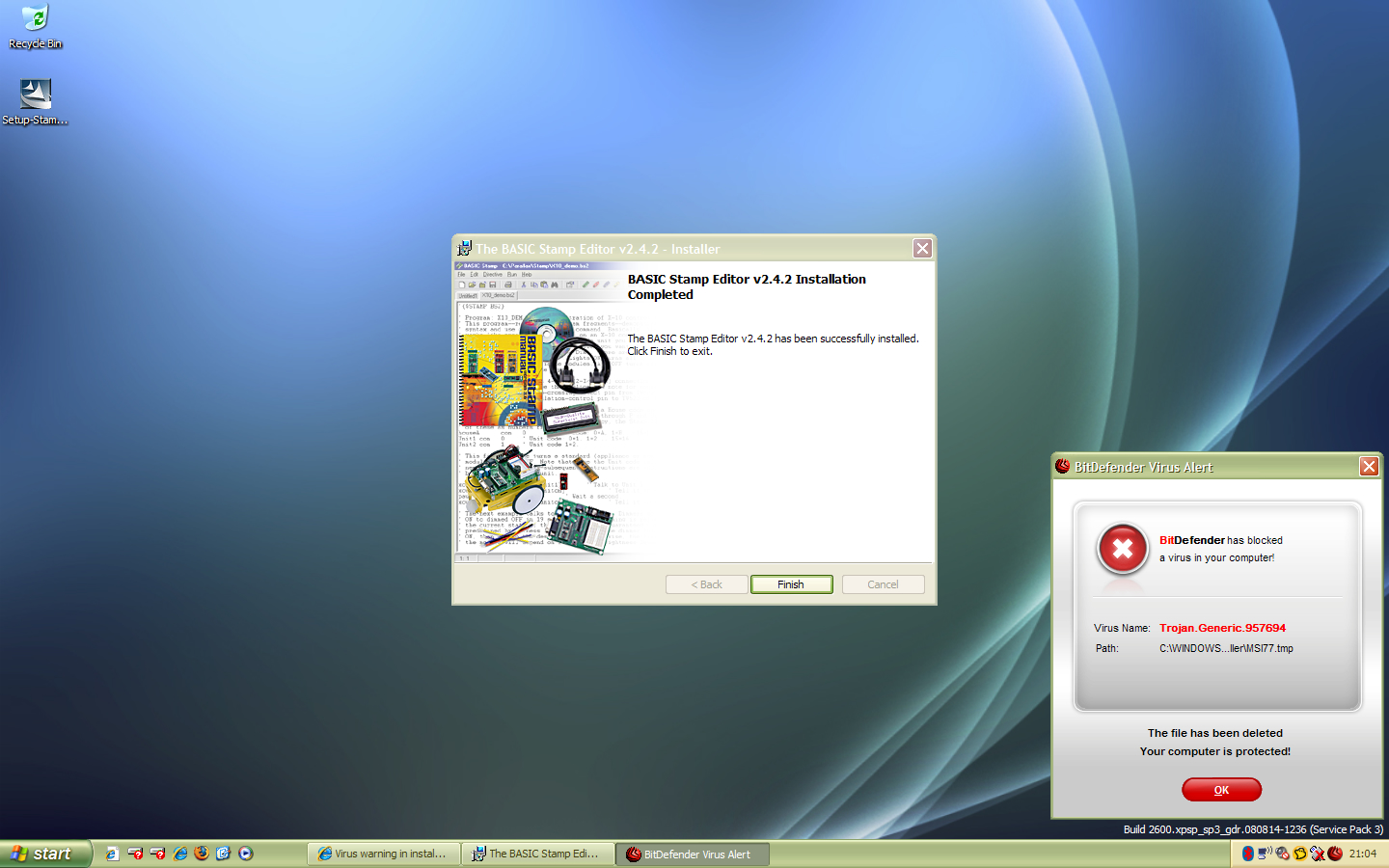1389x868 pixels.
Task: Launch Windows Media Player from Quick Launch
Action: (x=246, y=854)
